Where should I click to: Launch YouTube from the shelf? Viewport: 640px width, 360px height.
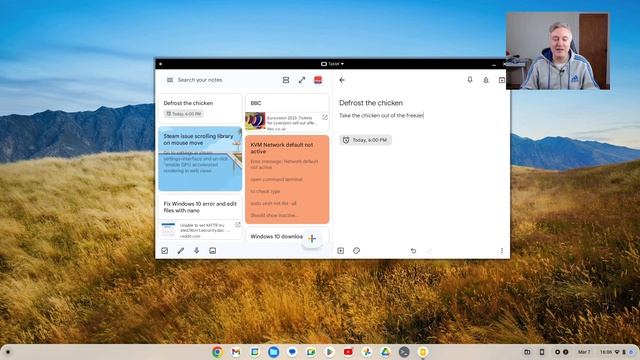348,352
